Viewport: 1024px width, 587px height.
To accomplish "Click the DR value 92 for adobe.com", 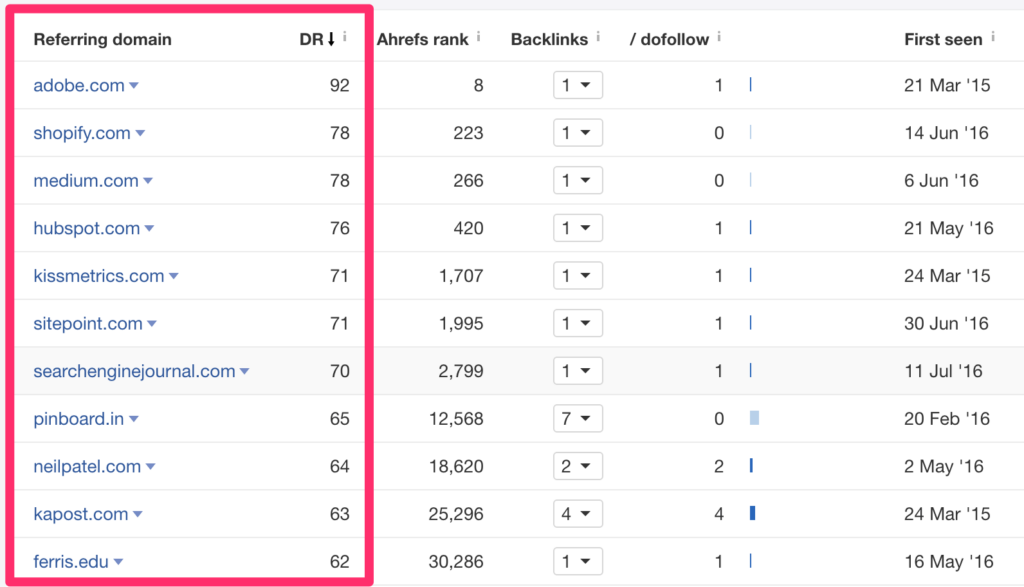I will tap(340, 86).
